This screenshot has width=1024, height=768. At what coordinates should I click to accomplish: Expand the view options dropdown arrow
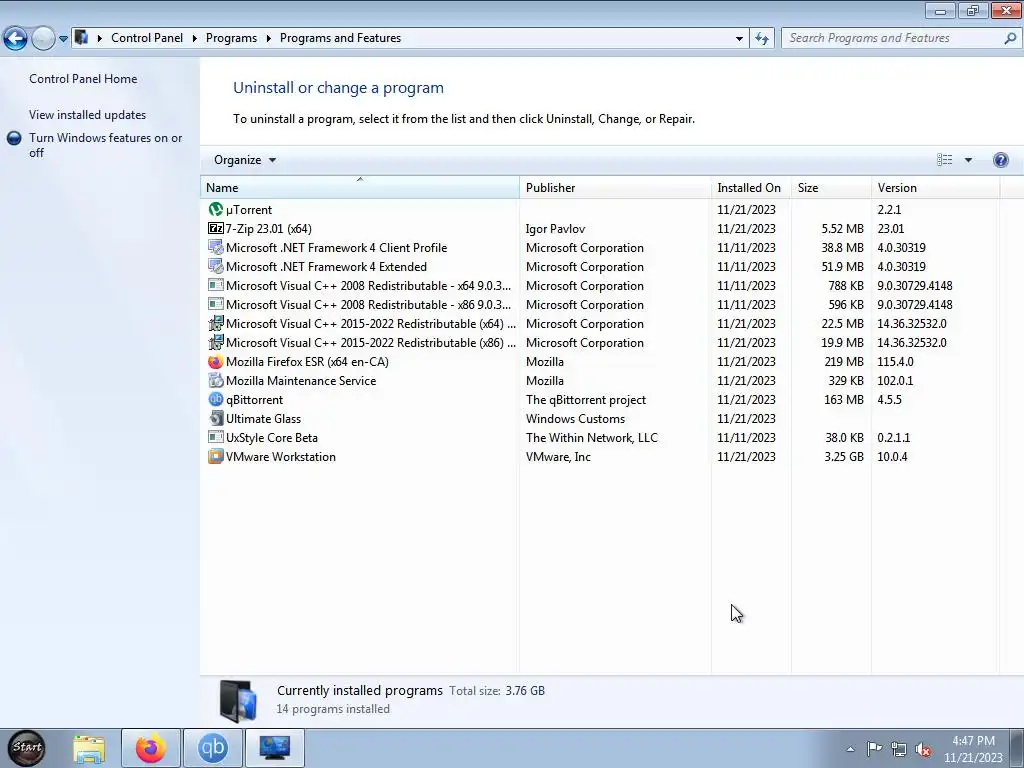tap(968, 160)
